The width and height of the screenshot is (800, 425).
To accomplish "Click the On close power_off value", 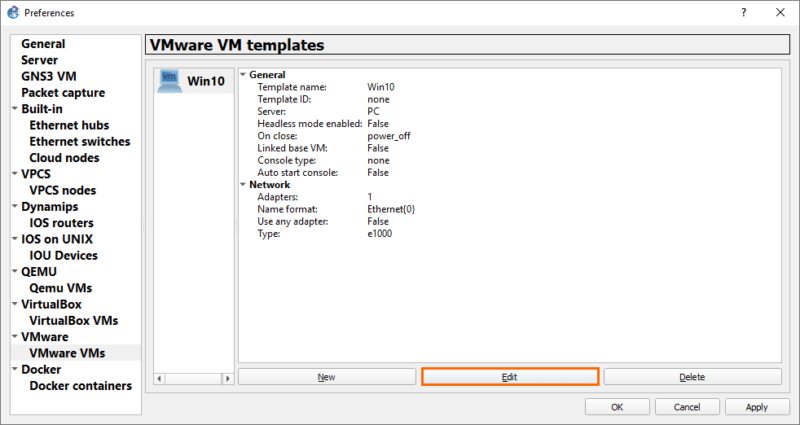I will pyautogui.click(x=389, y=136).
